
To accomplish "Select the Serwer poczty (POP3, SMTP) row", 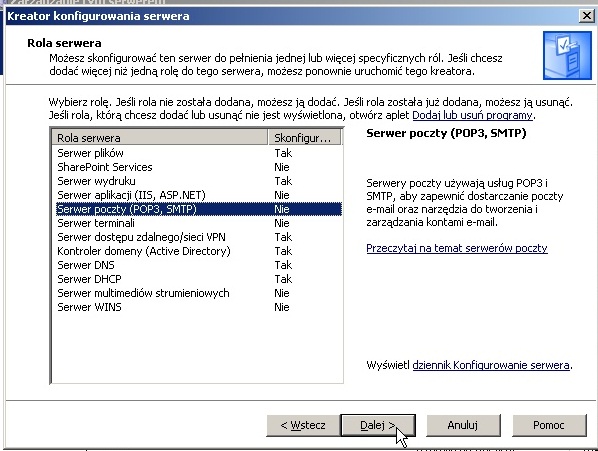I will point(199,209).
